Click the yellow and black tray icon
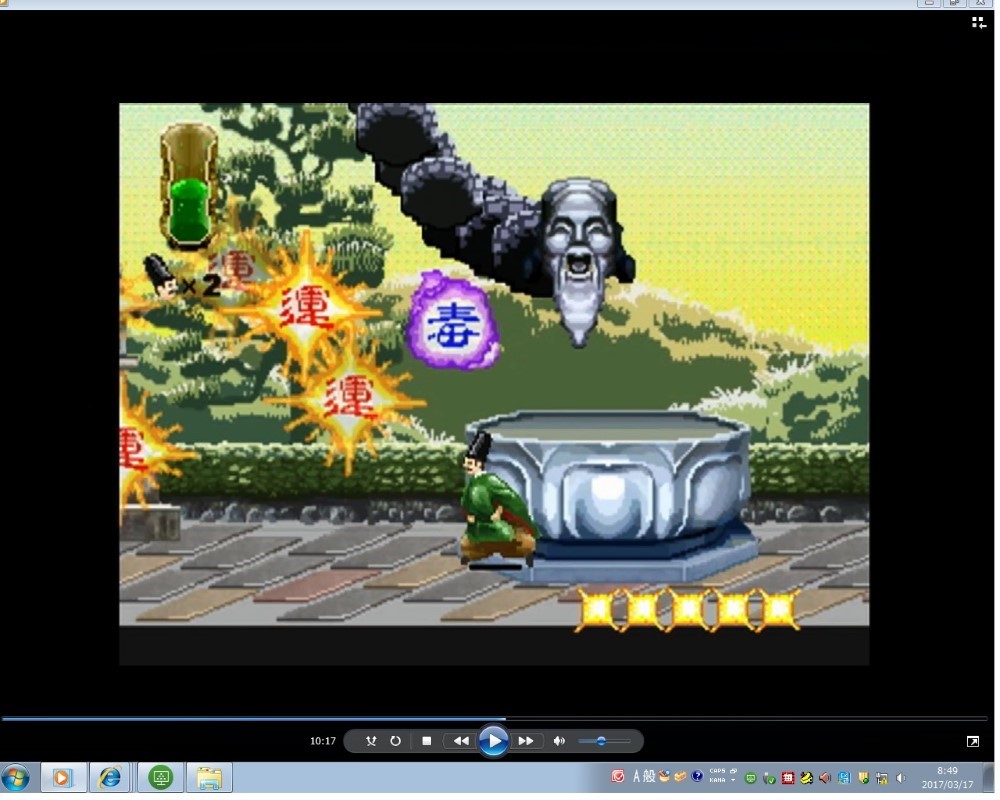The height and width of the screenshot is (800, 1000). click(x=807, y=778)
